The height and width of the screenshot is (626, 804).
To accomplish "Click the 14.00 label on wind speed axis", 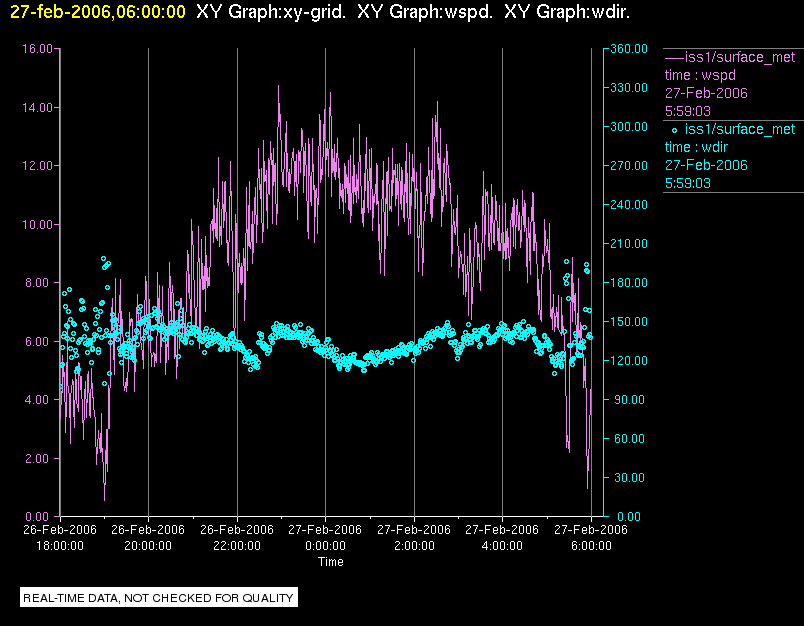I will pos(37,108).
